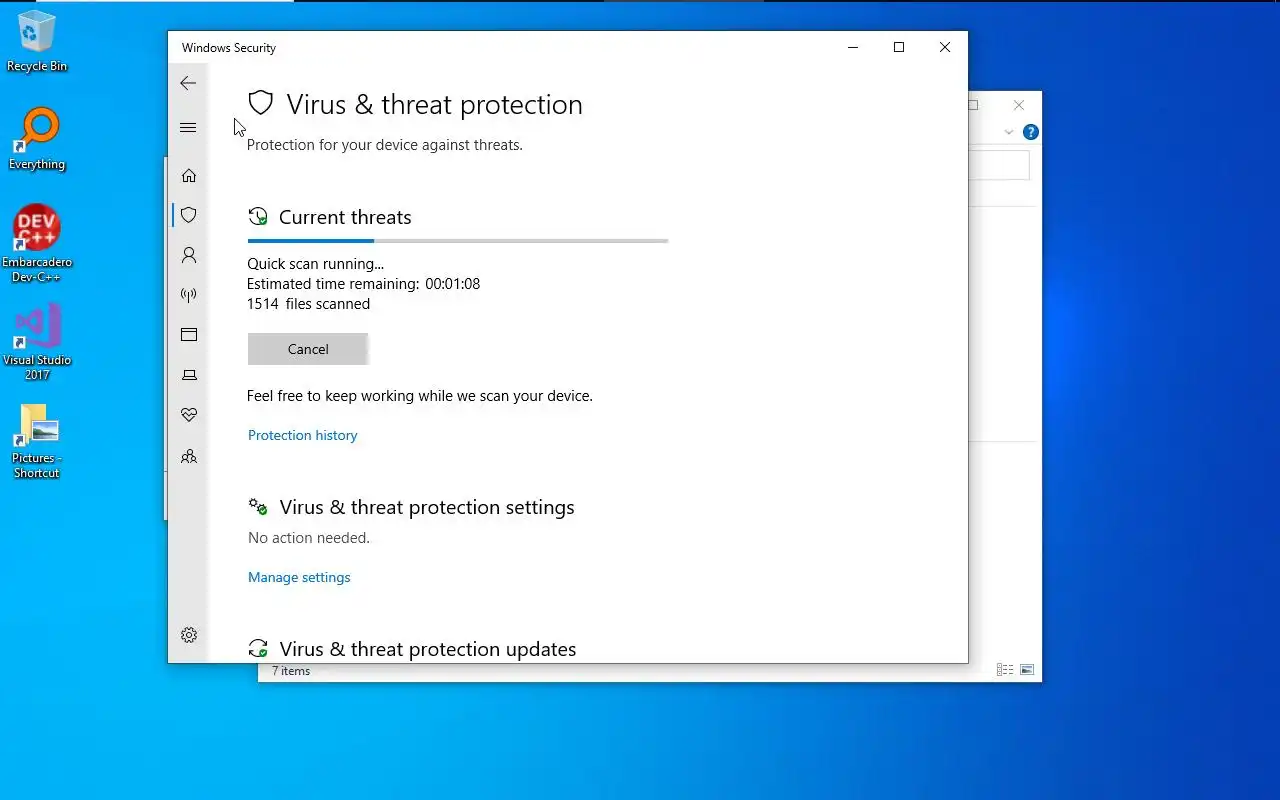Minimize the Windows Security window
This screenshot has height=800, width=1280.
(853, 47)
